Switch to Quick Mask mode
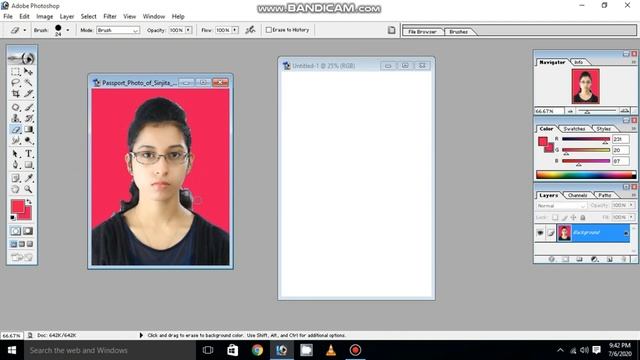This screenshot has height=360, width=640. click(x=28, y=231)
